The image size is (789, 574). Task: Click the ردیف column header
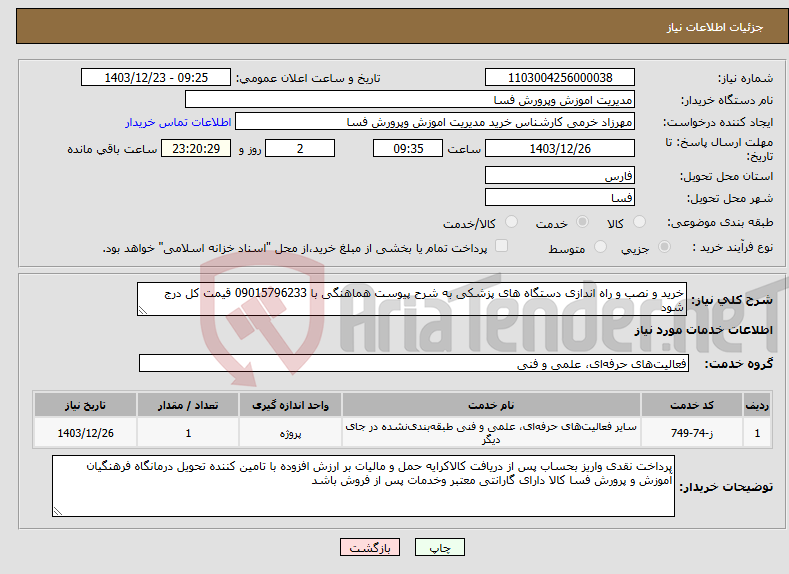click(x=757, y=405)
